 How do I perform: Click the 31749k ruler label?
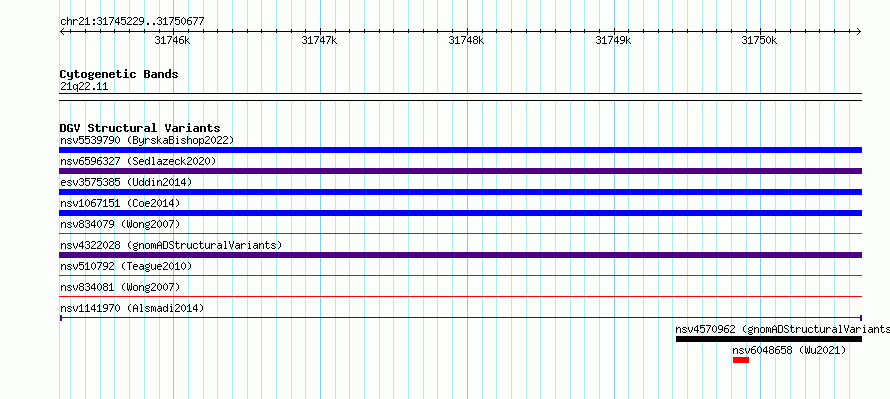coord(613,40)
